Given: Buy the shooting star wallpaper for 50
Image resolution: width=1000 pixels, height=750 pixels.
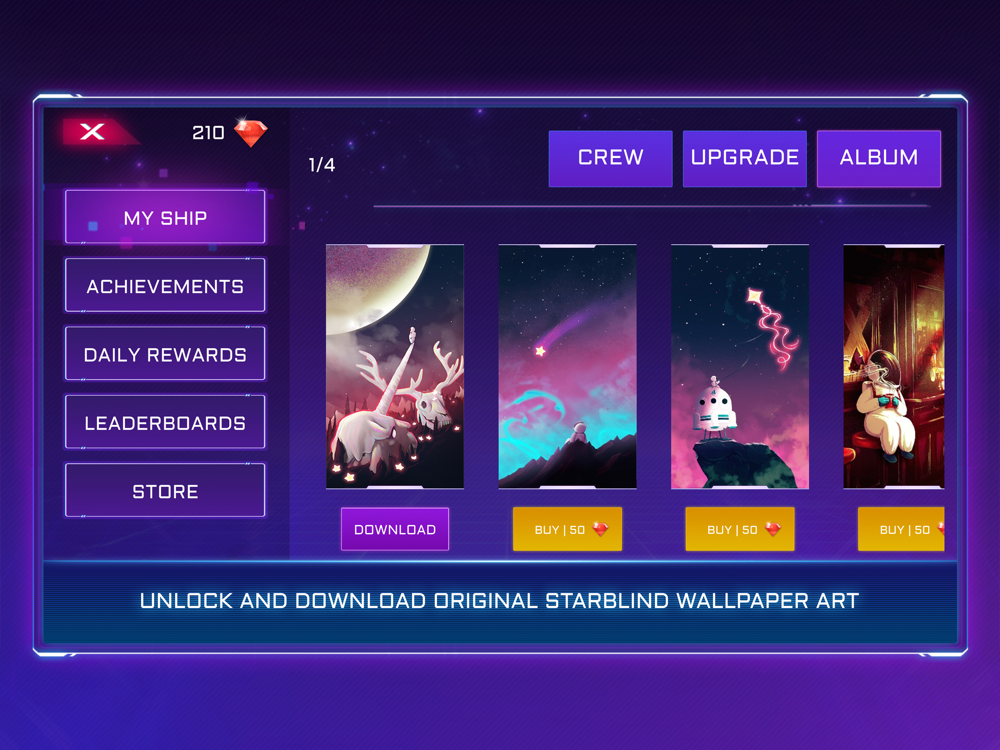Looking at the screenshot, I should [567, 529].
